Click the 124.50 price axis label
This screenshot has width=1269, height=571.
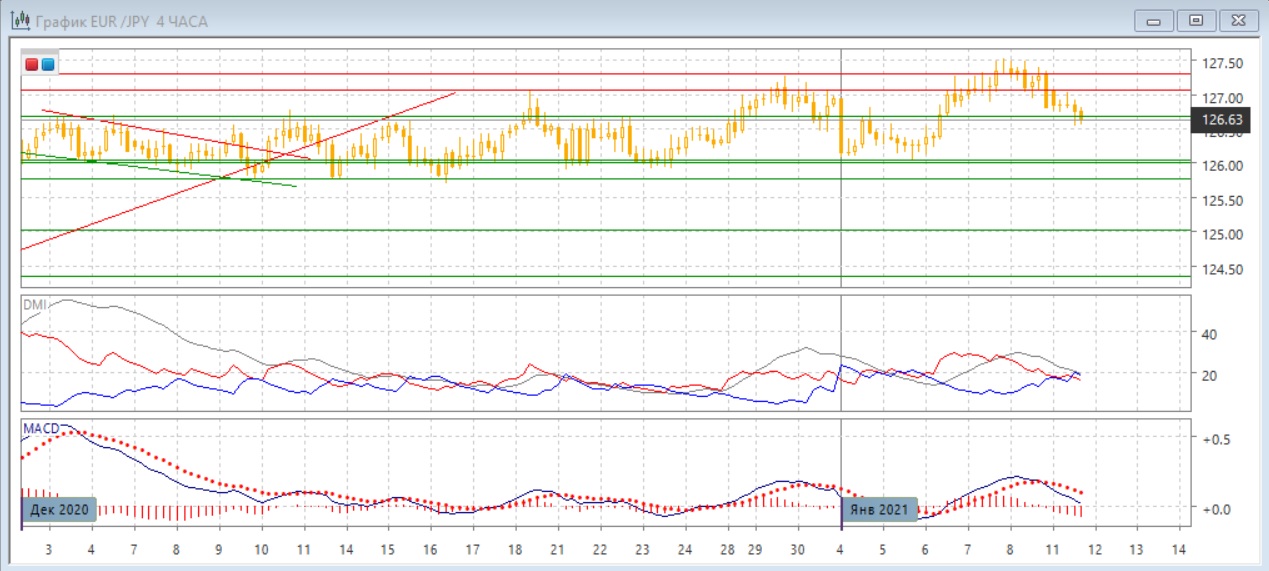[x=1222, y=269]
